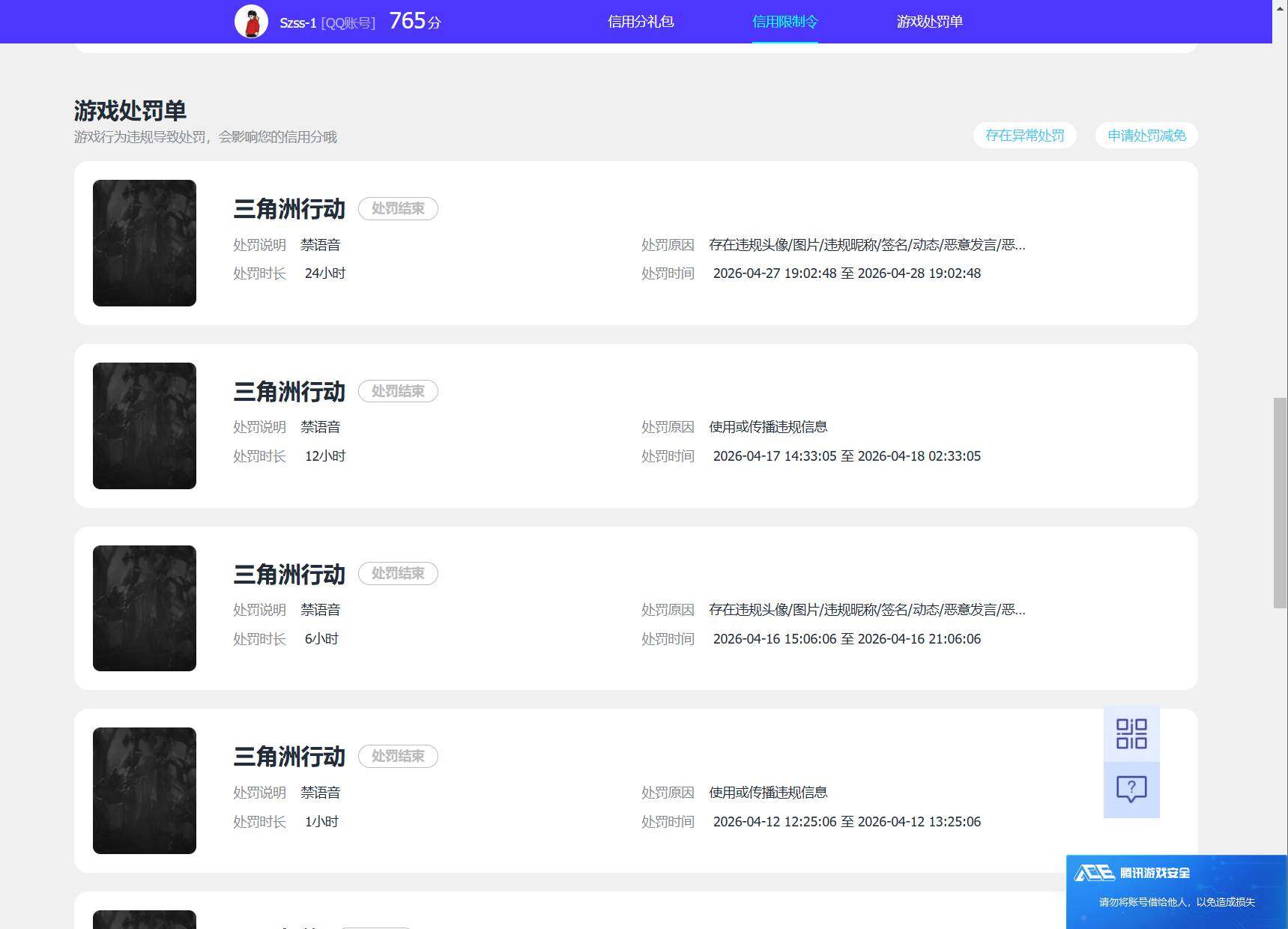The image size is (1288, 929).
Task: Click the ACE Tencent game security banner
Action: coord(1176,892)
